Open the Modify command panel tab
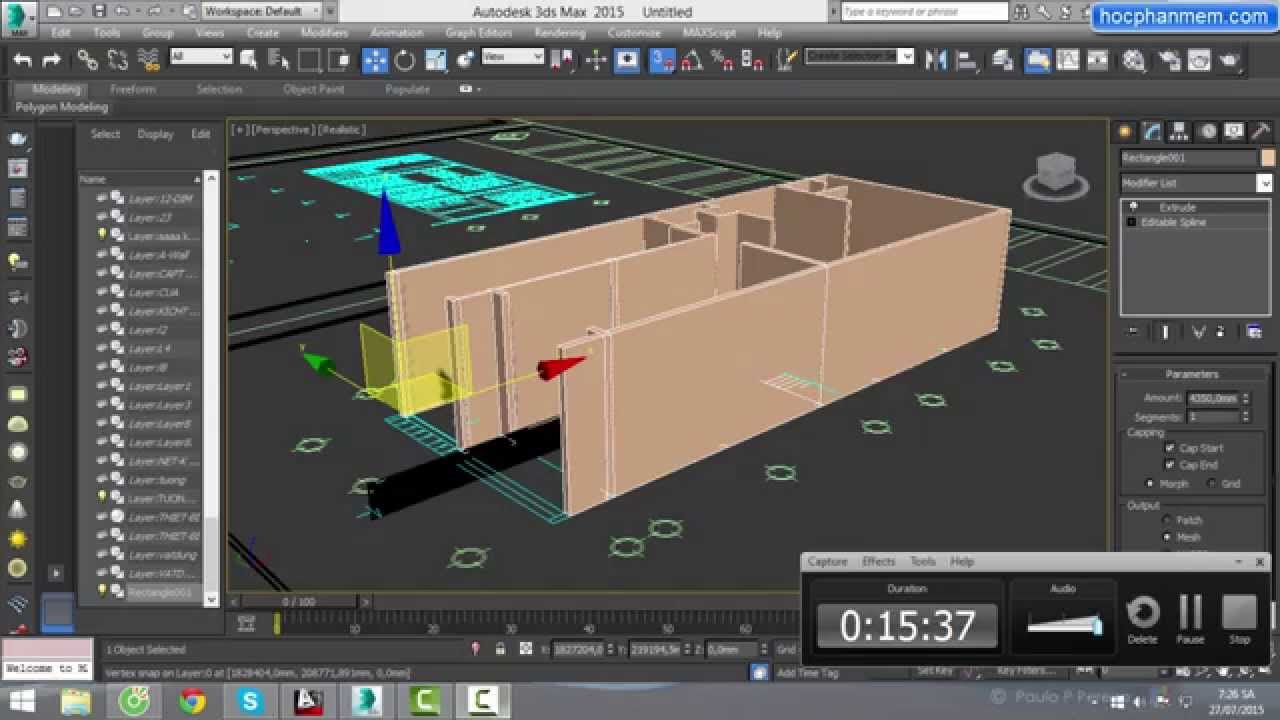The width and height of the screenshot is (1280, 720). click(x=1153, y=131)
